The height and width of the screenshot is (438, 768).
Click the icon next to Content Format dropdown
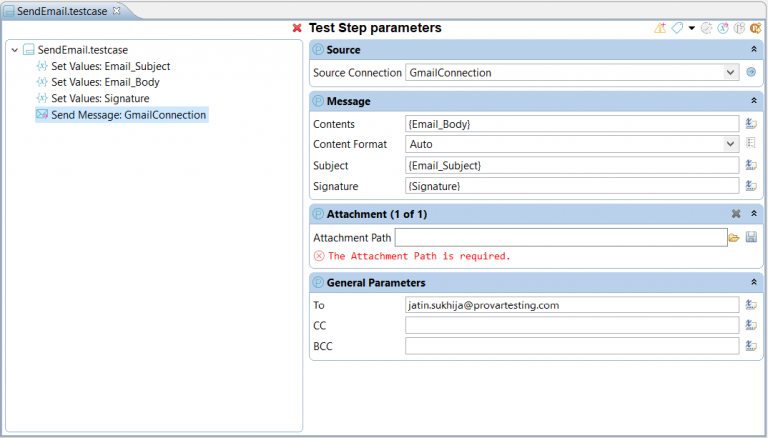tap(751, 143)
